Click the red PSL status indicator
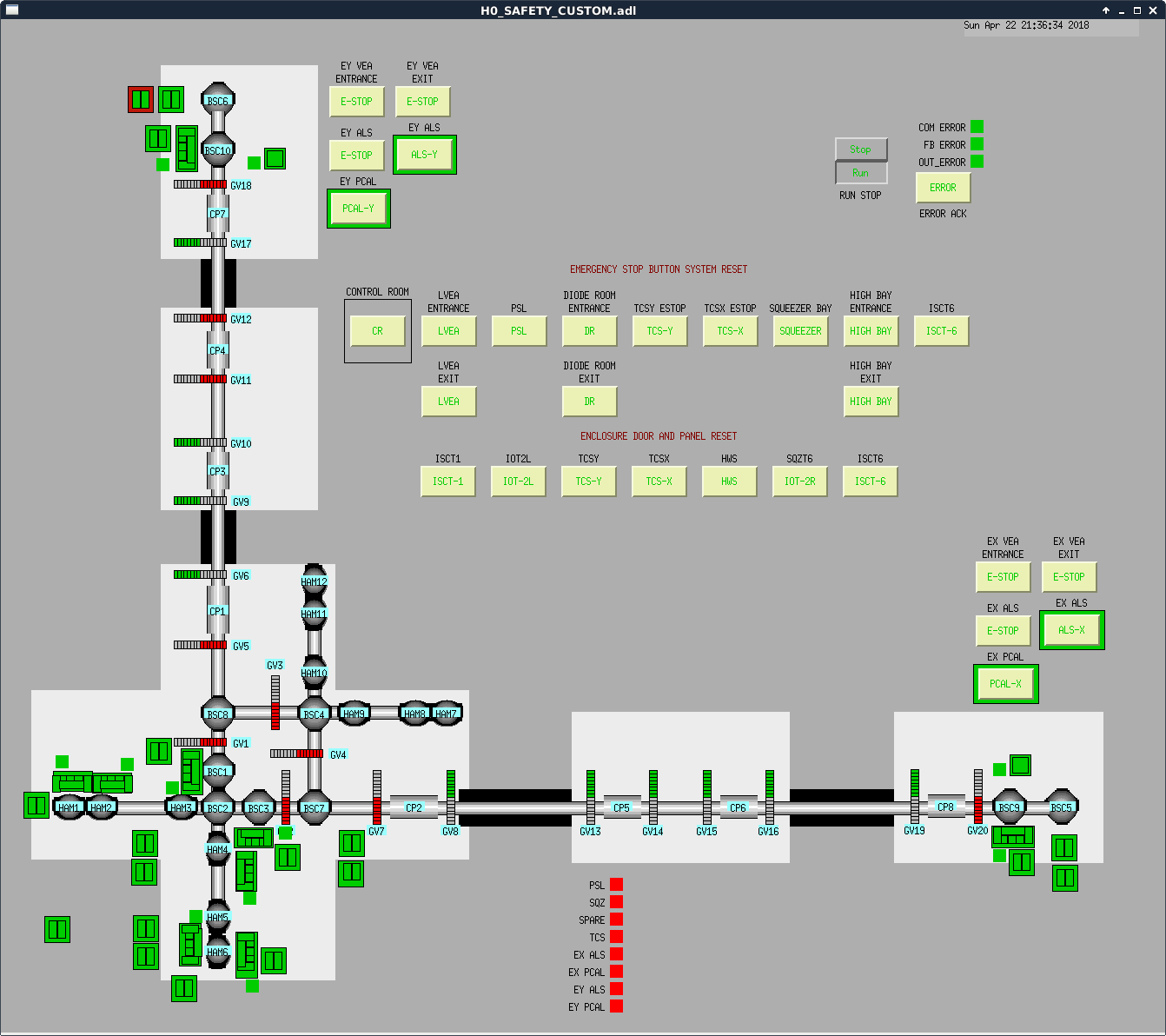This screenshot has height=1036, width=1166. (616, 885)
